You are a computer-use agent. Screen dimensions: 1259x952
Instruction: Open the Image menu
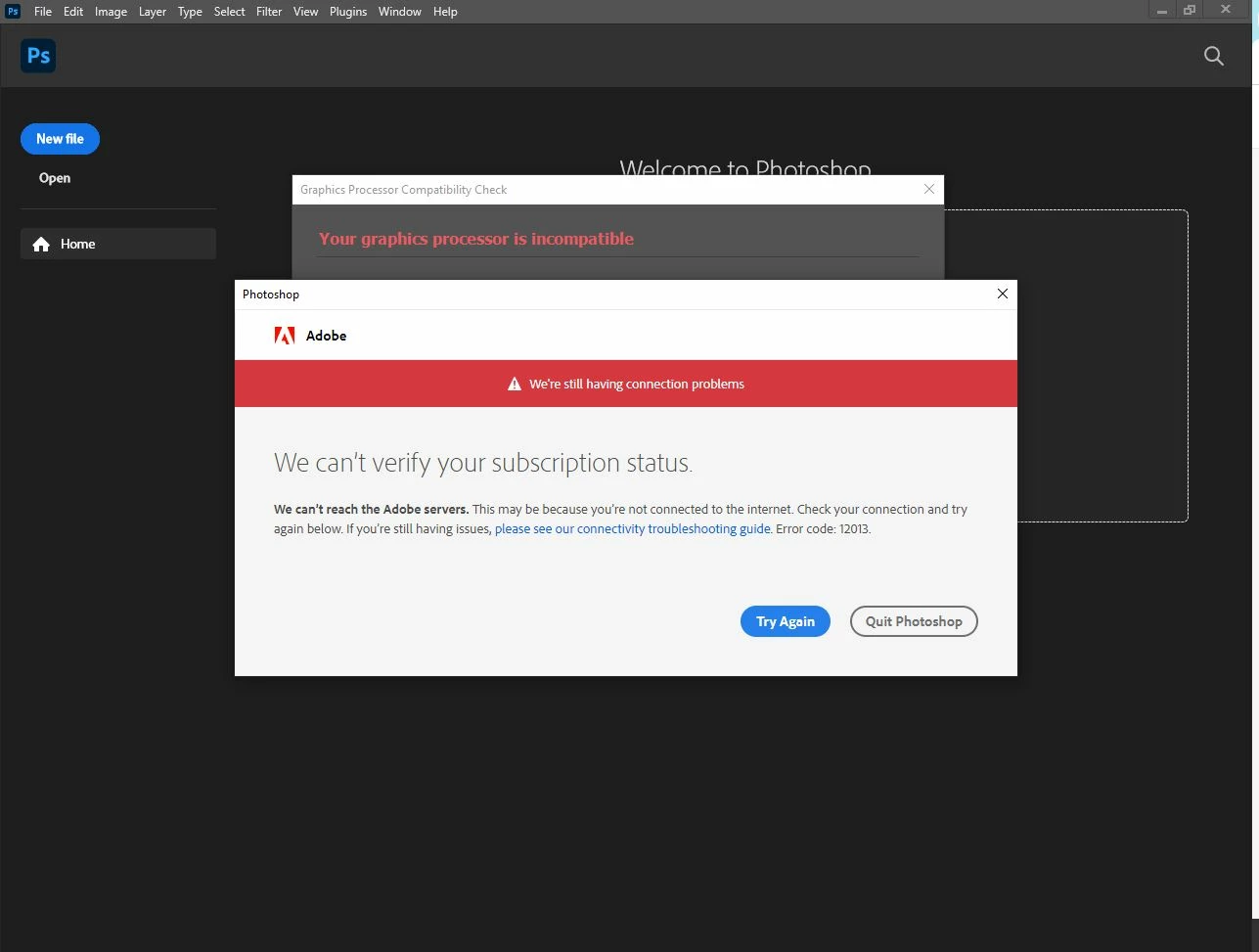coord(111,12)
